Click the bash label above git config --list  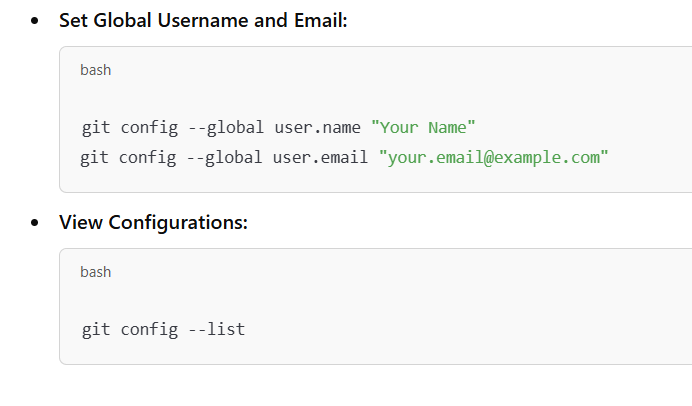pyautogui.click(x=95, y=272)
